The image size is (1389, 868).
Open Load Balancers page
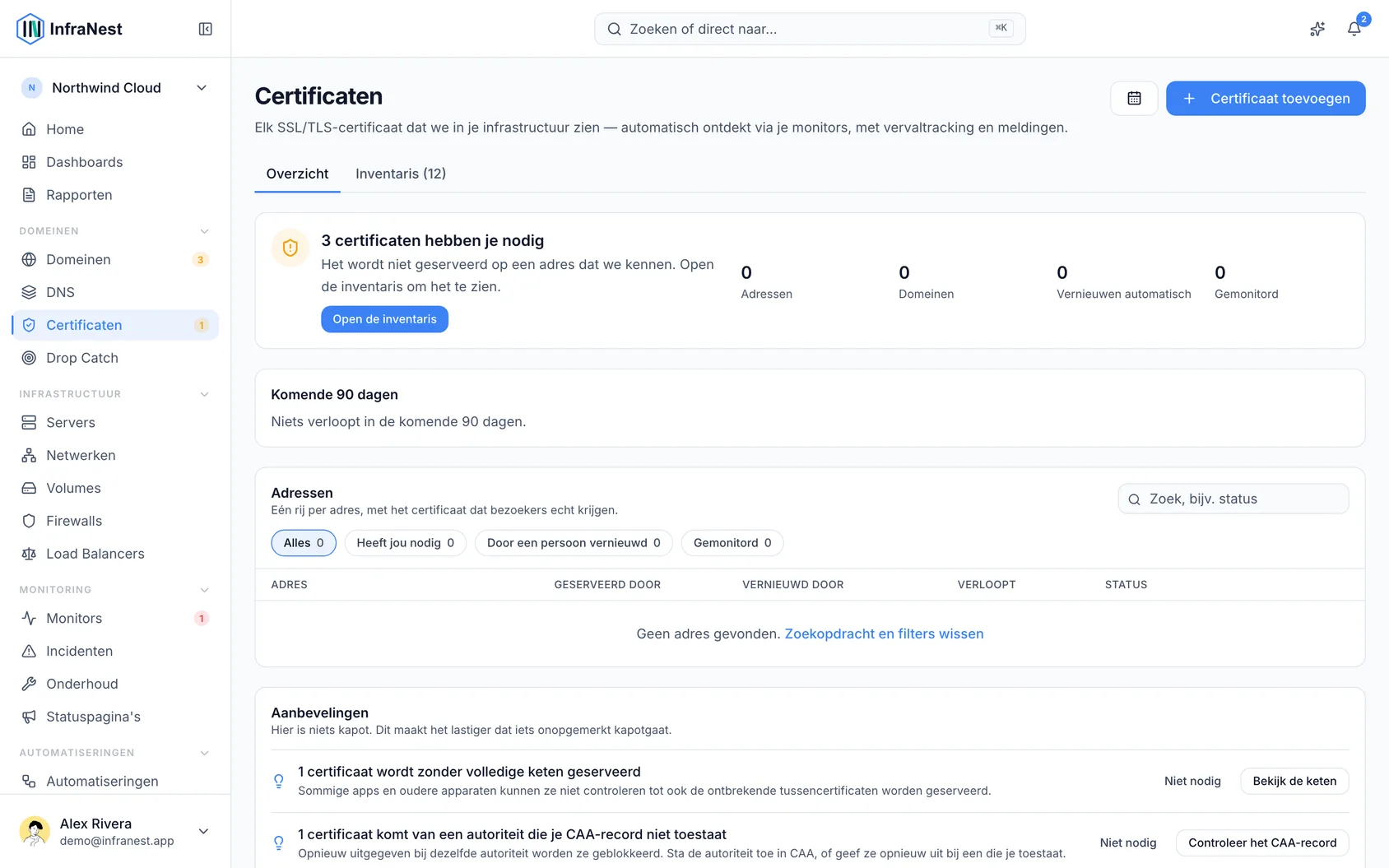point(115,554)
